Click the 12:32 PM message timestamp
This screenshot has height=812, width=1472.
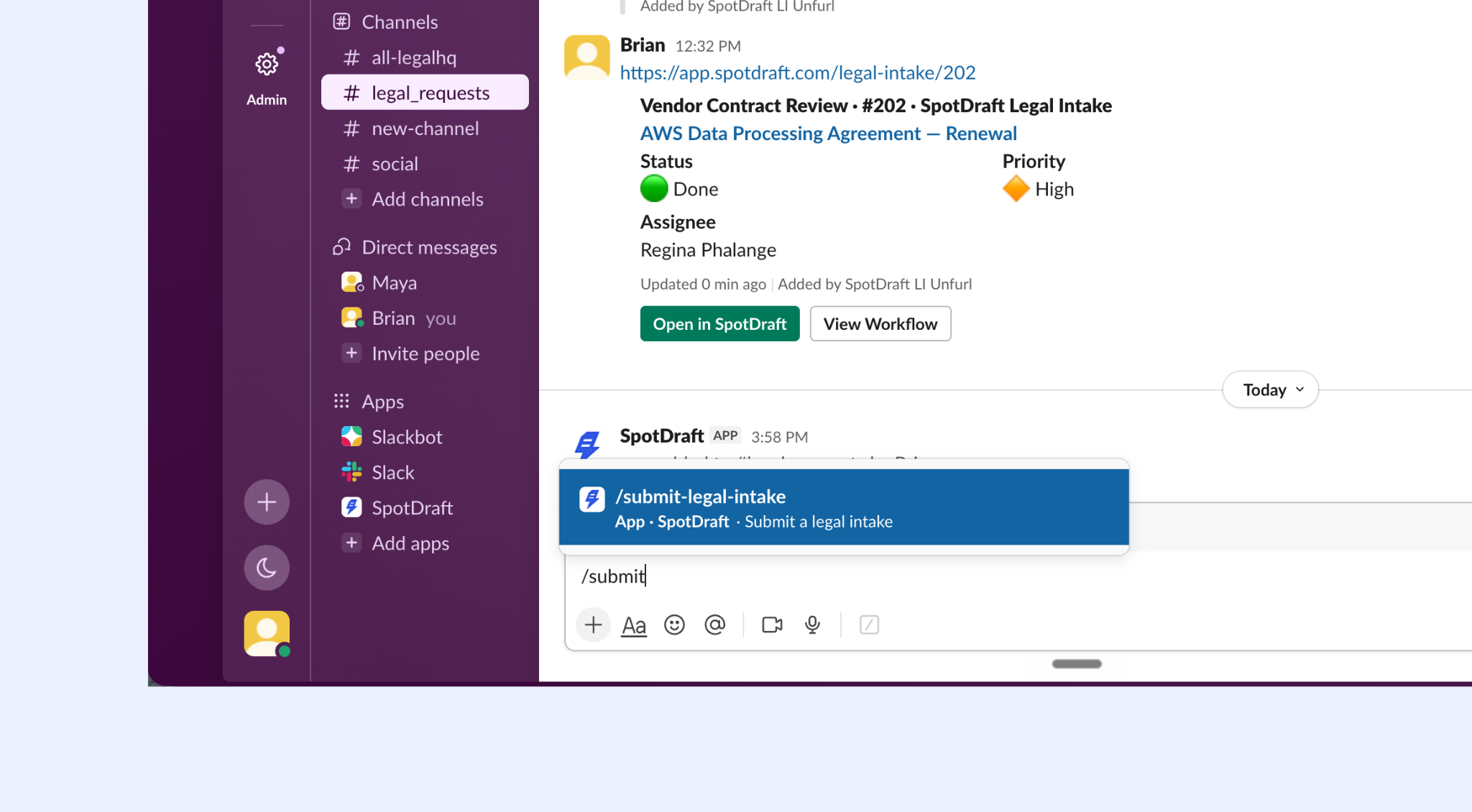[708, 46]
